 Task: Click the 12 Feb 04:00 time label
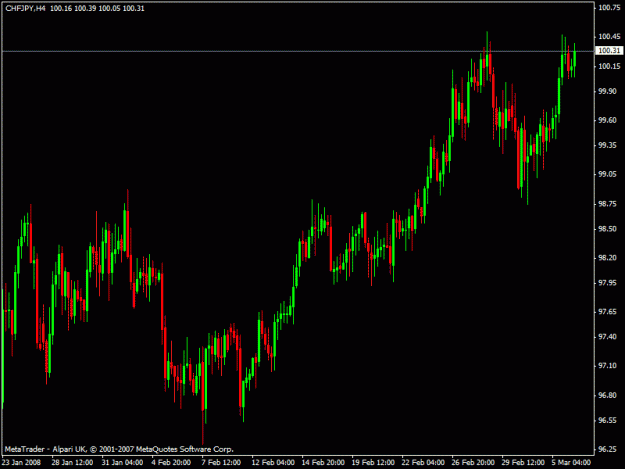pos(273,462)
